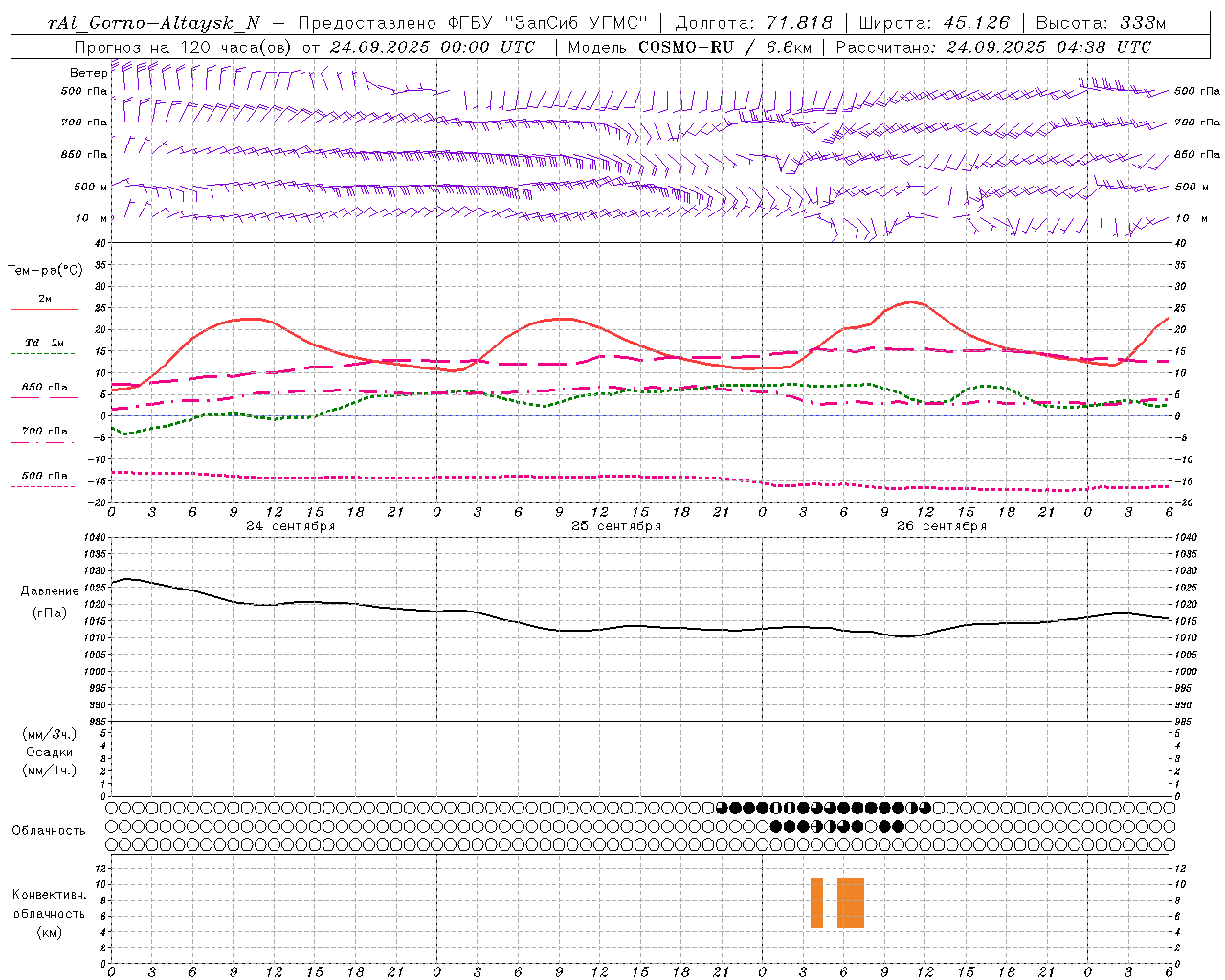This screenshot has width=1225, height=980.
Task: Click the Td 2м dew point legend entry
Action: tap(45, 343)
